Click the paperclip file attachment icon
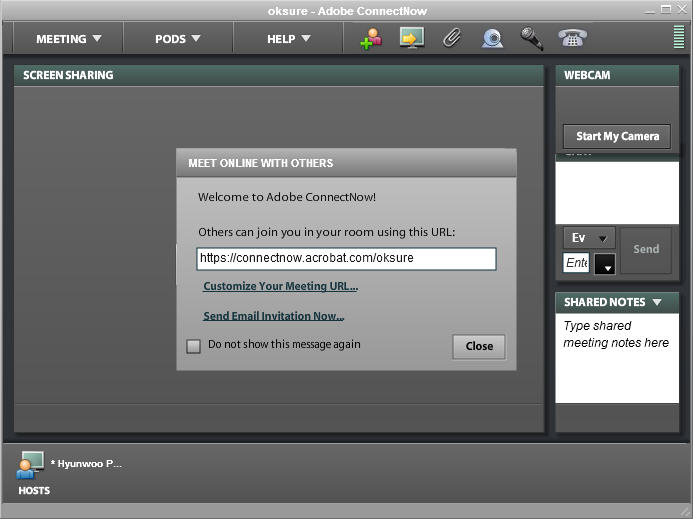Image resolution: width=693 pixels, height=519 pixels. pyautogui.click(x=452, y=39)
